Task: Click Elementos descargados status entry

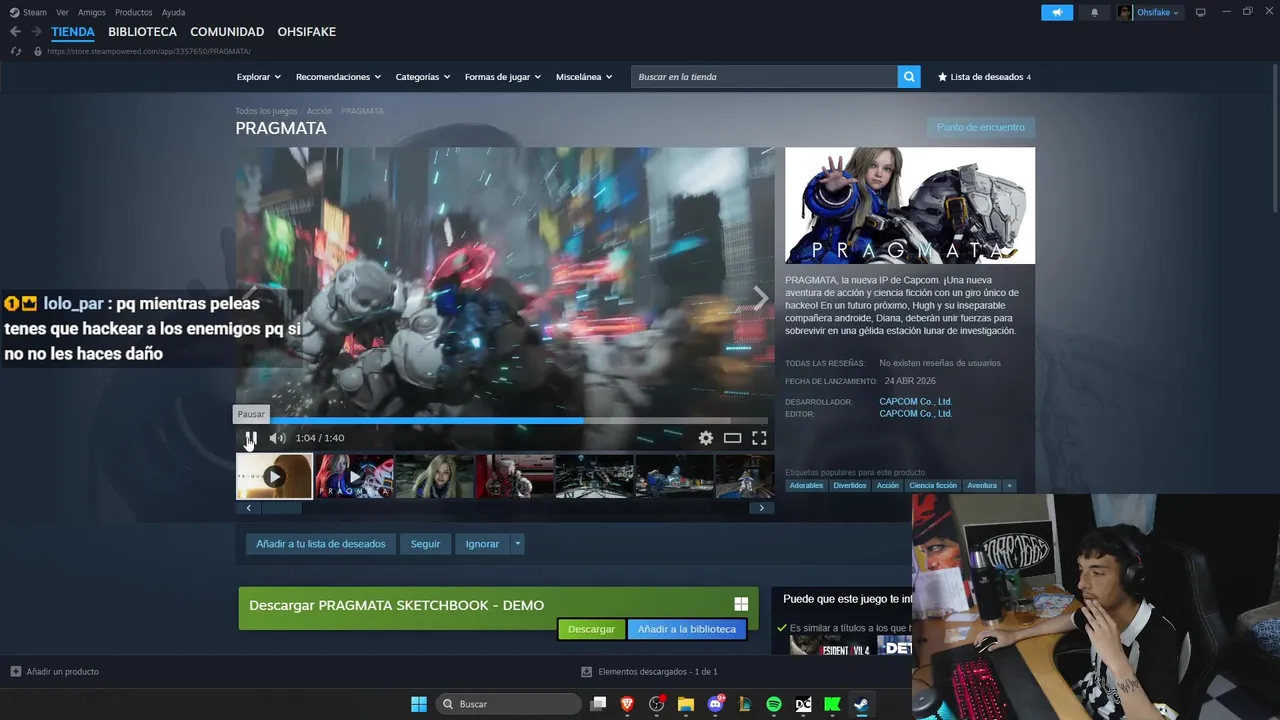Action: (x=650, y=672)
